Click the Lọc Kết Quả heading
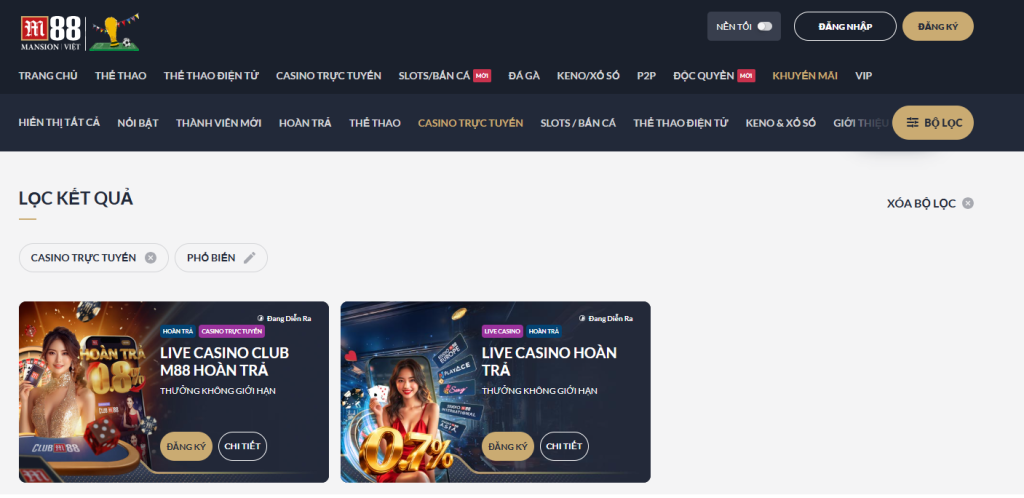 click(76, 198)
